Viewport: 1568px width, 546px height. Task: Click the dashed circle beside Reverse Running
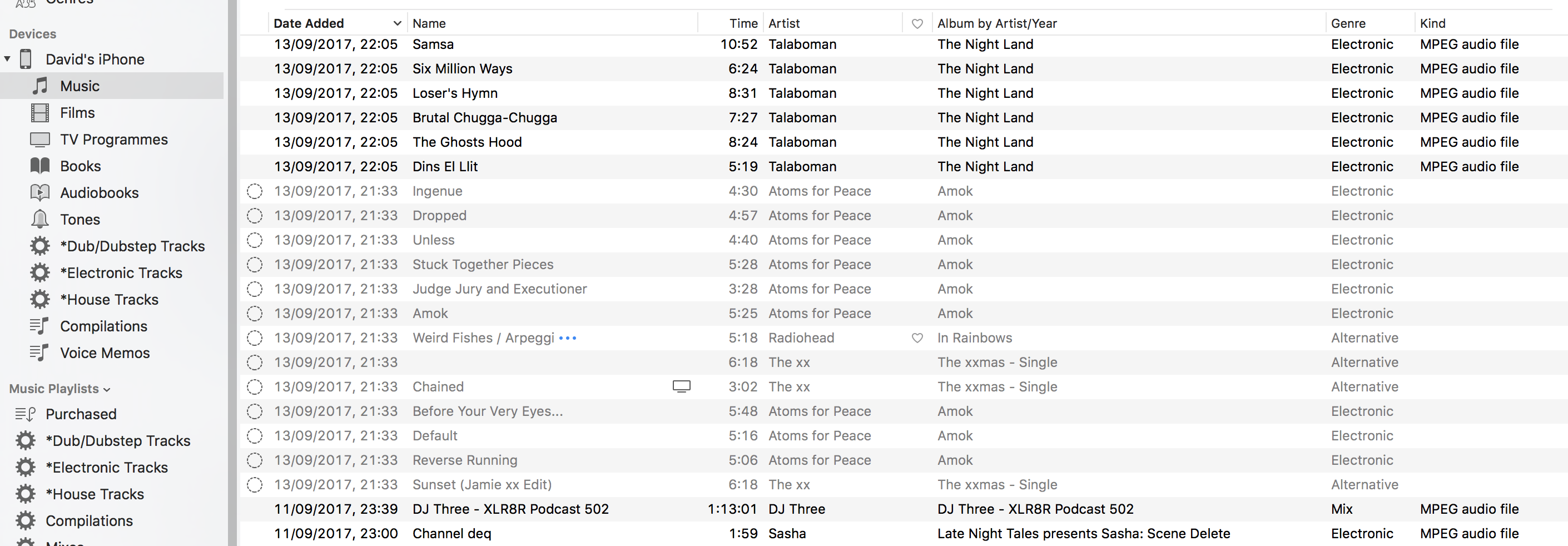(255, 460)
